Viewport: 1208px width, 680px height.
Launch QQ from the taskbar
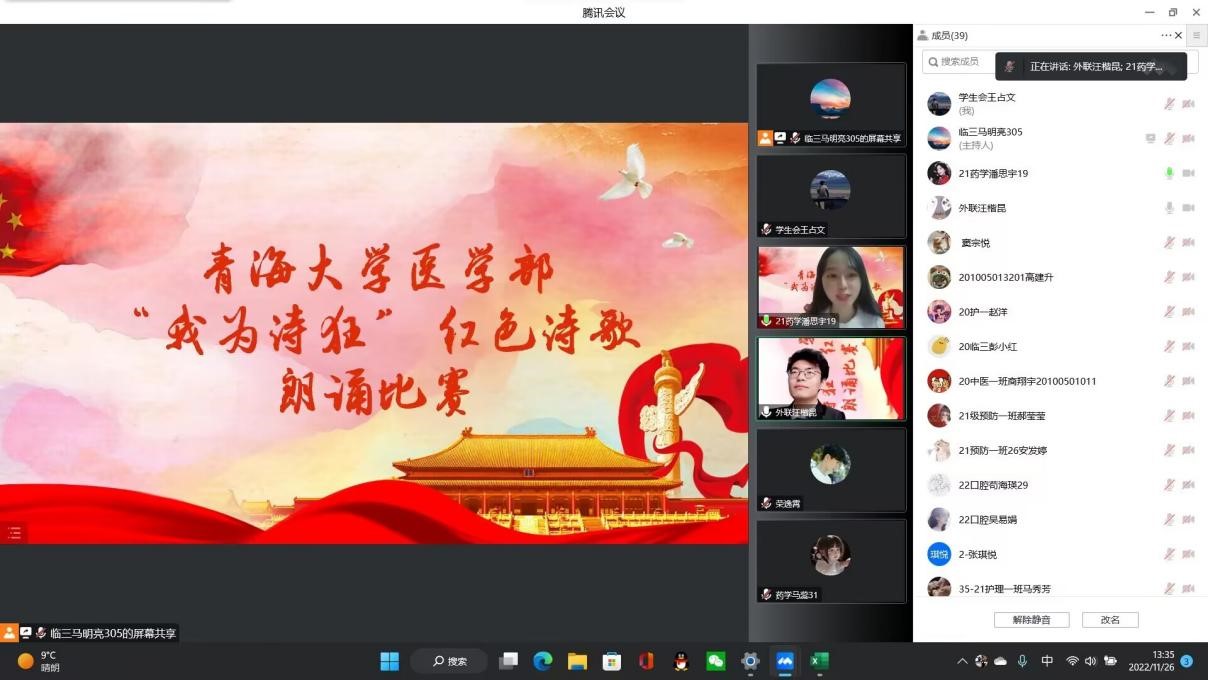coord(679,661)
